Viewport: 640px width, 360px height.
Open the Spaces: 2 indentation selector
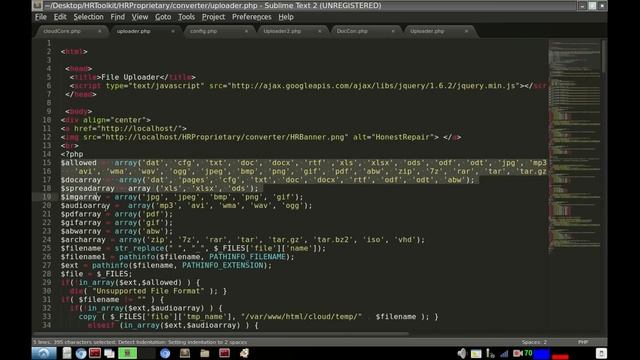[x=534, y=342]
